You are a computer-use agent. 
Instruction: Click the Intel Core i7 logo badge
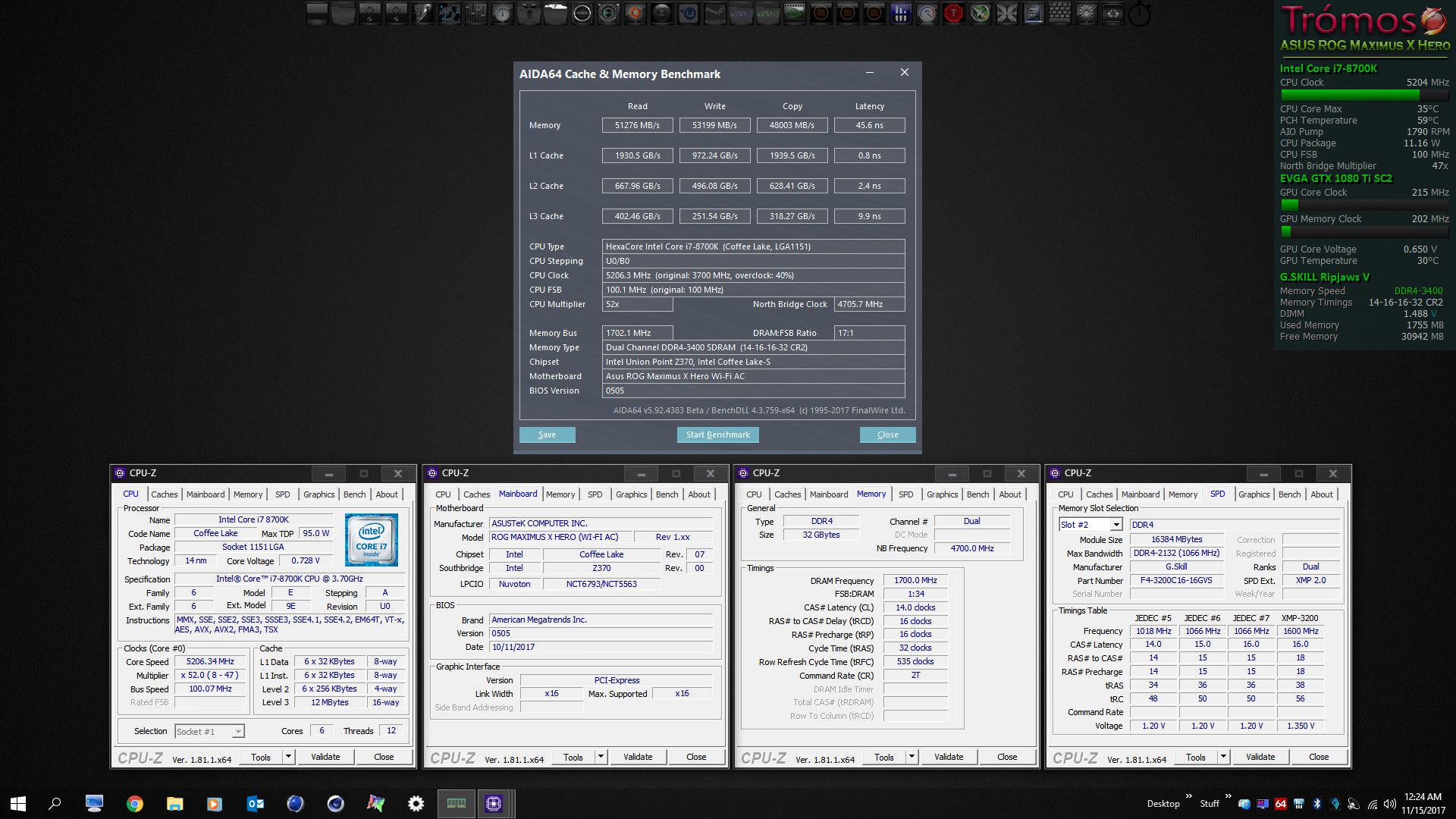pos(372,540)
